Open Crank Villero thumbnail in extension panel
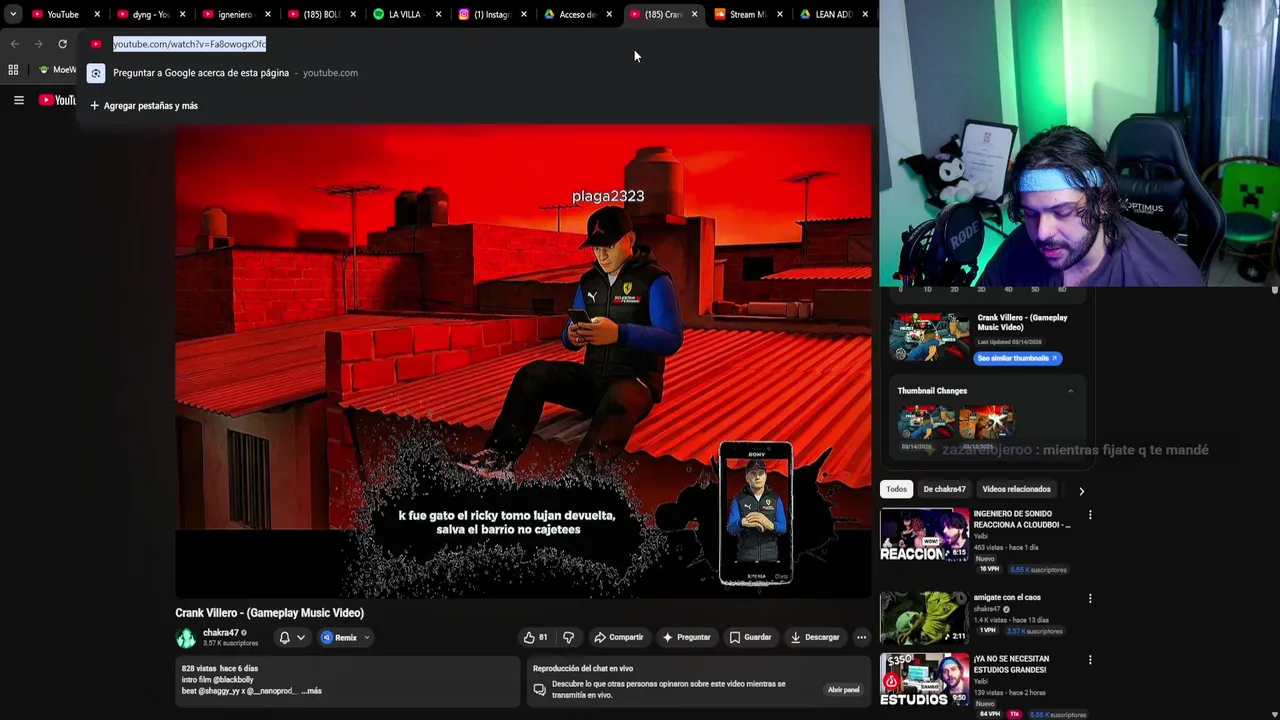Image resolution: width=1280 pixels, height=720 pixels. click(929, 336)
